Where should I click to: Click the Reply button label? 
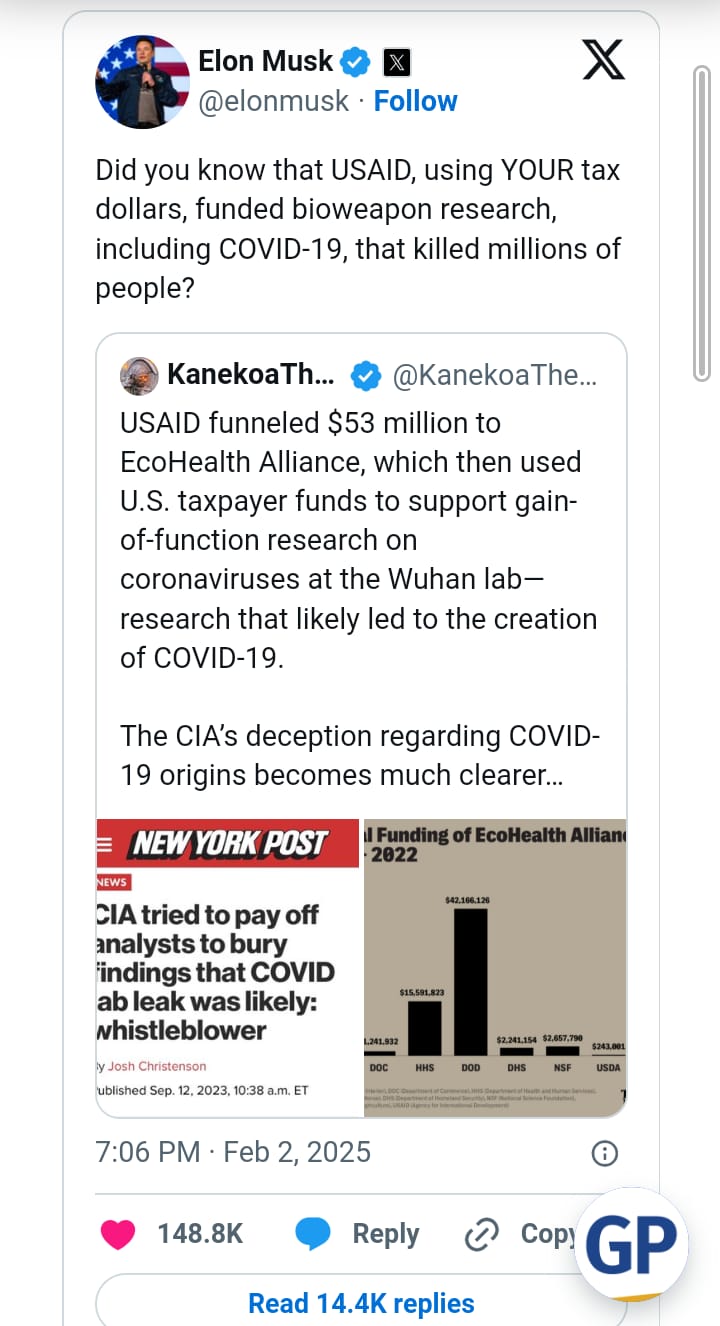386,1234
